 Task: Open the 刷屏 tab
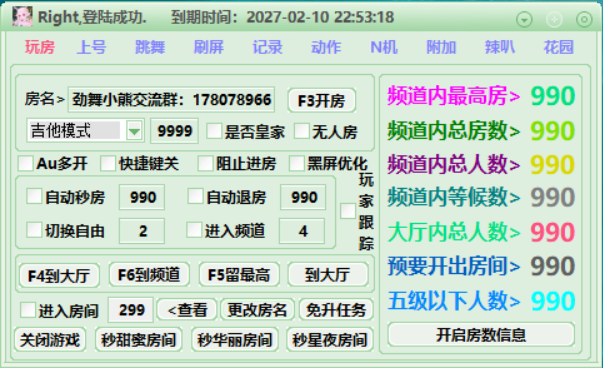click(x=209, y=47)
